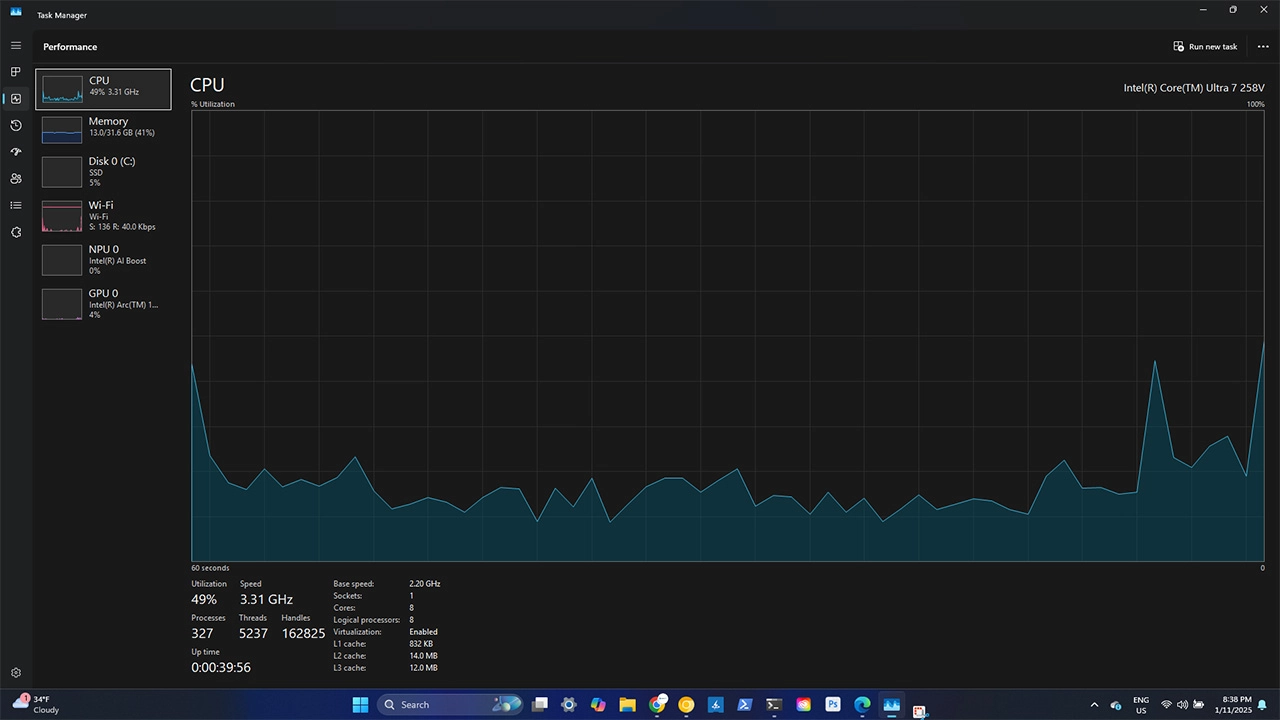Click the L3 cache value 12.0 MB
Screen dimensions: 1280x720
[x=423, y=668]
